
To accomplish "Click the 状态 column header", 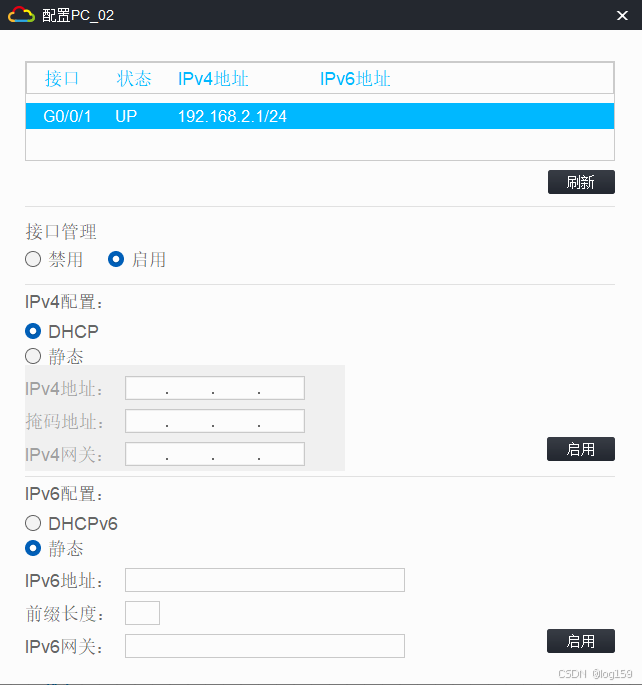I will [134, 79].
